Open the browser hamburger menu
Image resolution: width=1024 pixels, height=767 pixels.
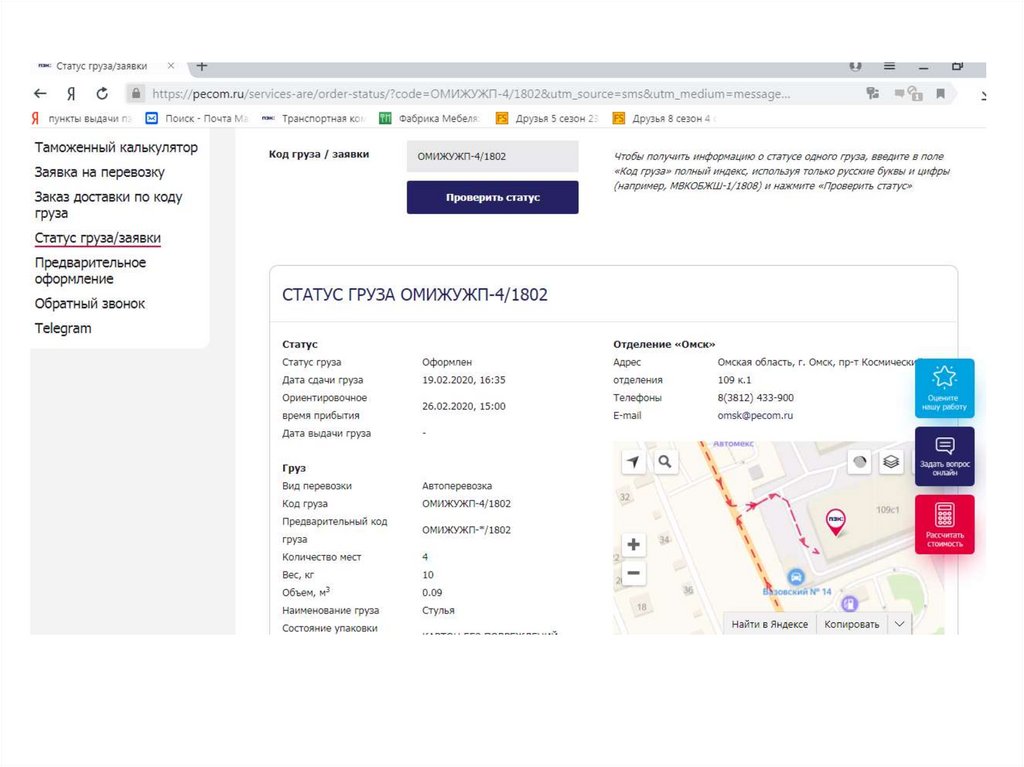889,66
